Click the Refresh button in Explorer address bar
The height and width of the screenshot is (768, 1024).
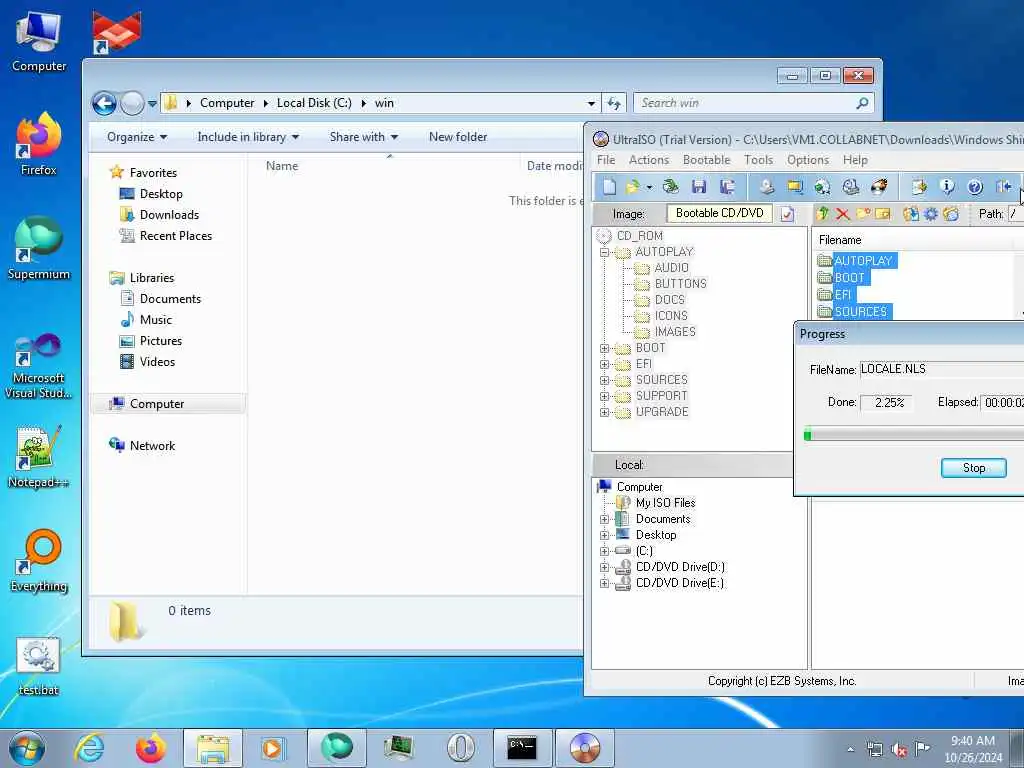click(614, 103)
